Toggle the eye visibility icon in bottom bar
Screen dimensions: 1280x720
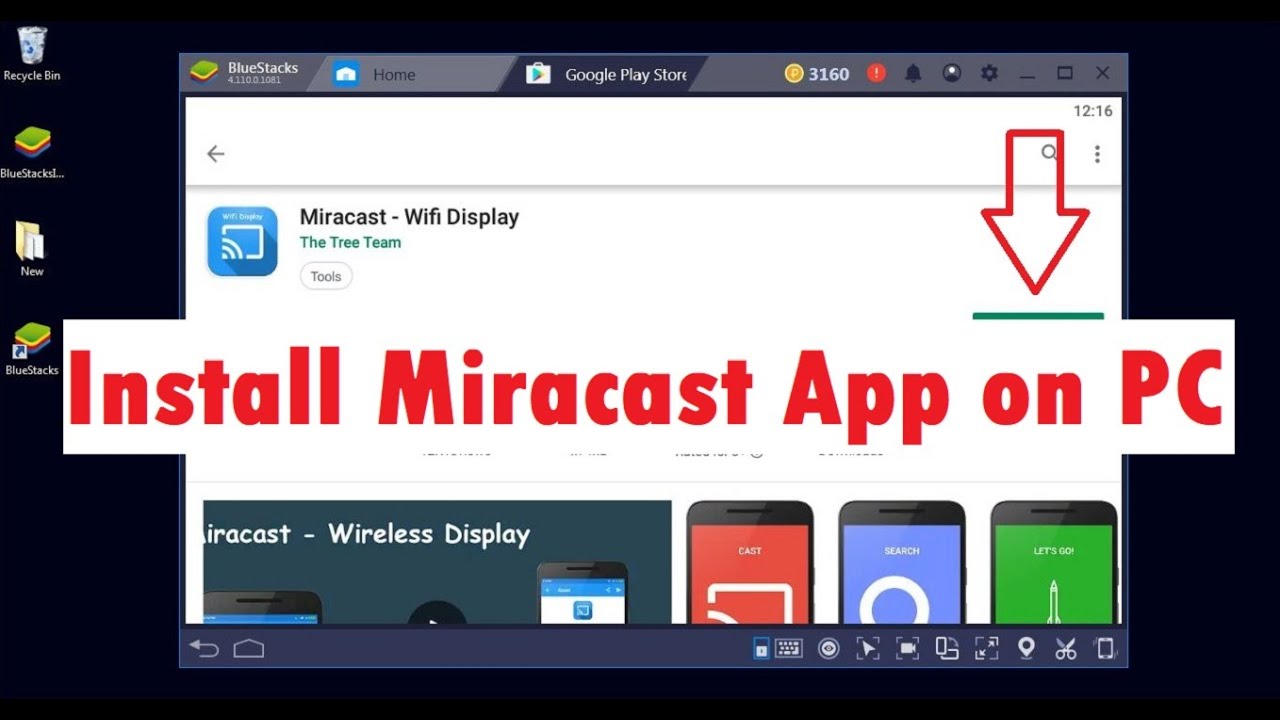[829, 649]
